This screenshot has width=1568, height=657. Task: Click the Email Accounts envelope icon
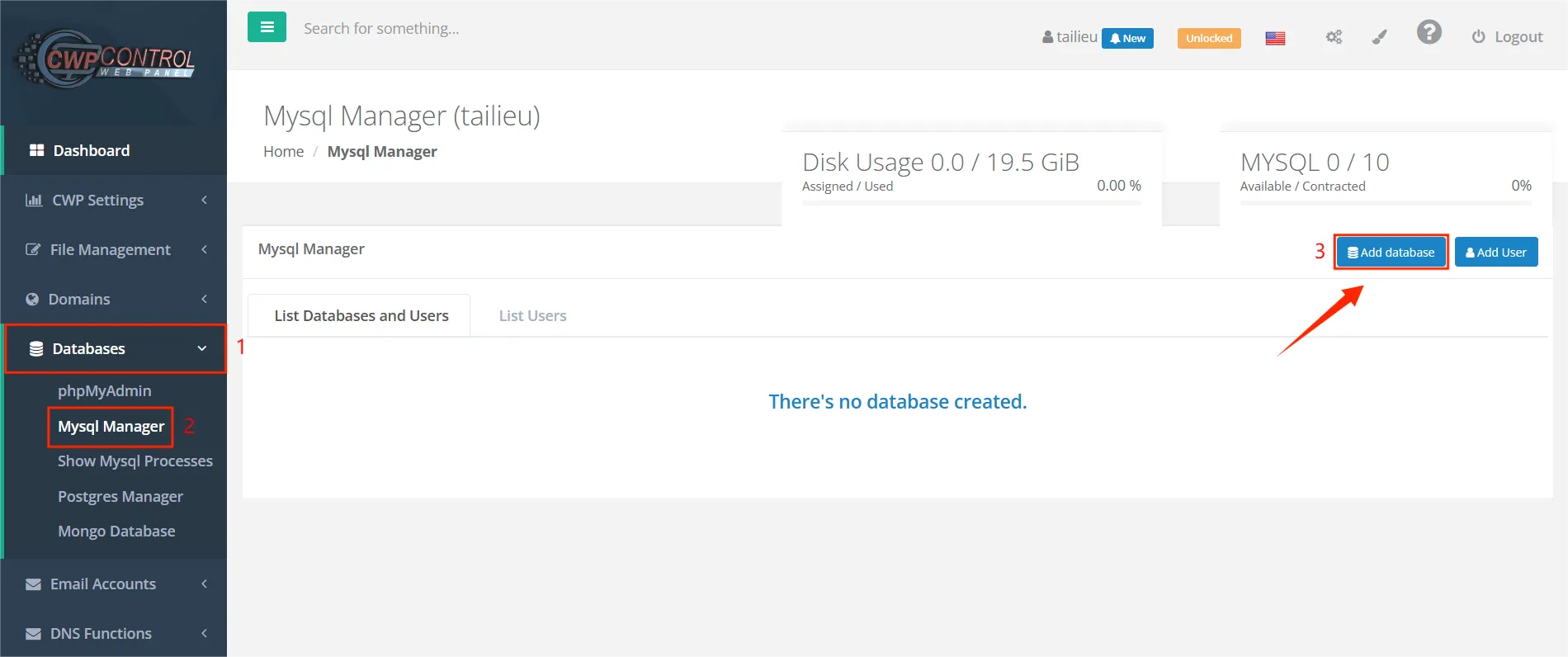(33, 584)
